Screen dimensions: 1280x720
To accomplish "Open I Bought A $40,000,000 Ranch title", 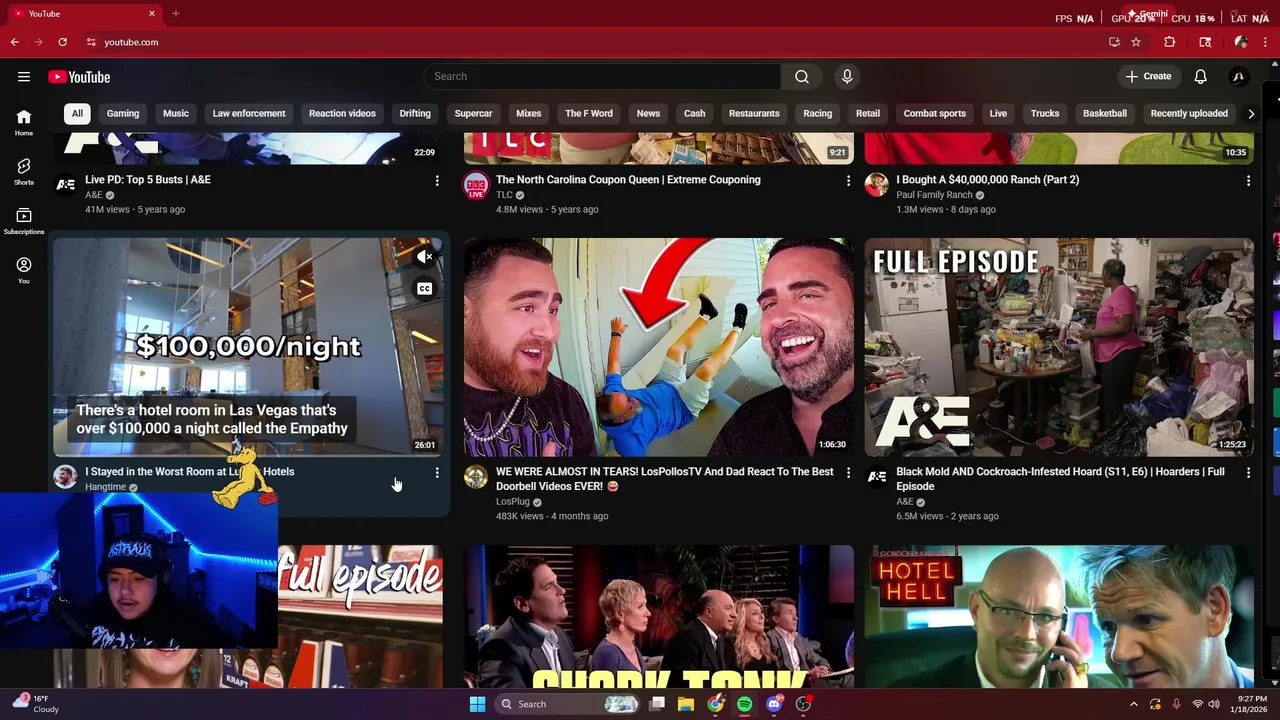I will [x=988, y=180].
